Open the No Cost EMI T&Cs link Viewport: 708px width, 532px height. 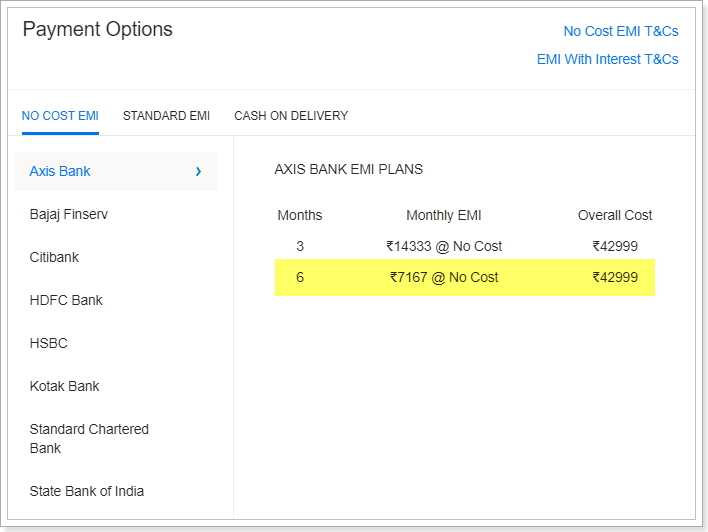(x=621, y=31)
